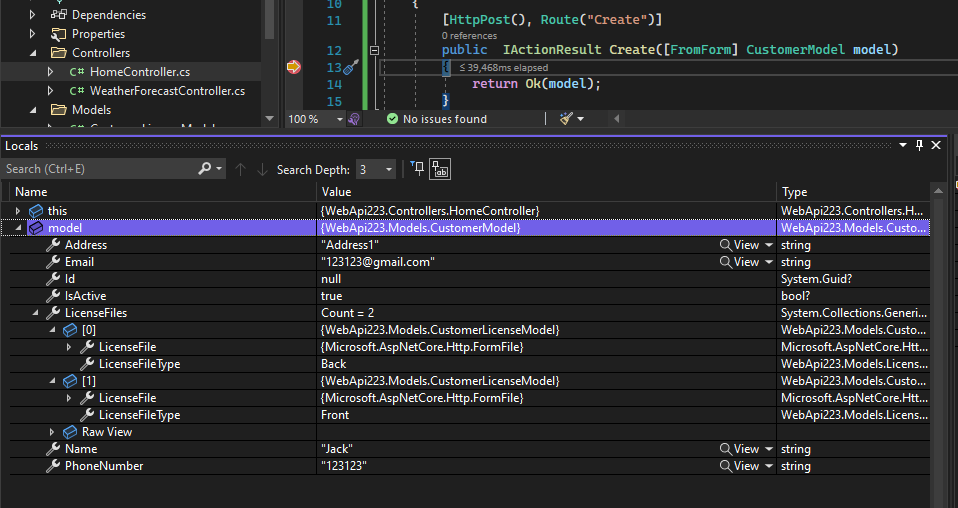Click the Solution Explorer scroll down arrow
The height and width of the screenshot is (508, 958).
point(269,119)
